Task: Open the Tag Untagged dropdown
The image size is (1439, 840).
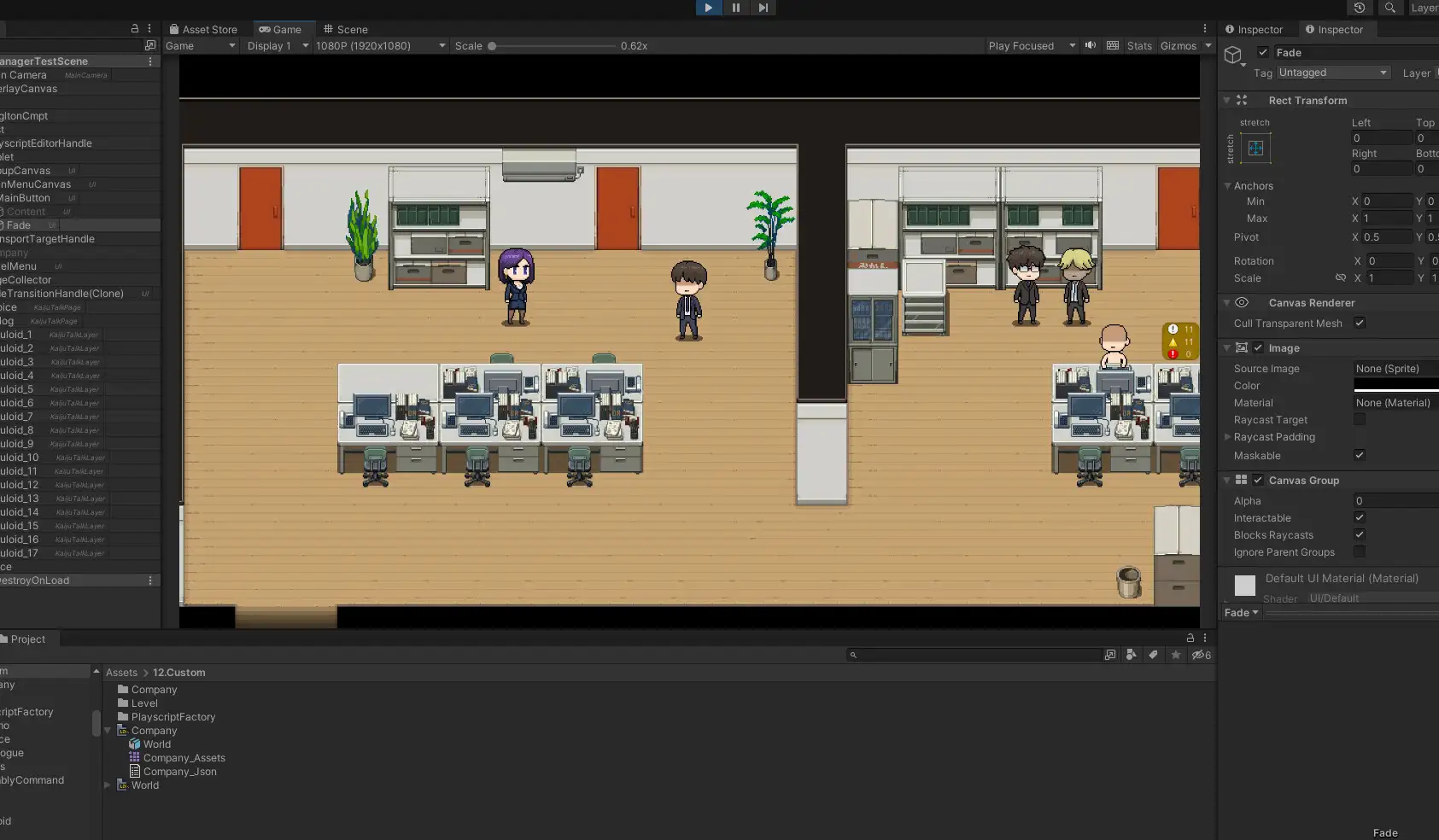Action: tap(1332, 73)
